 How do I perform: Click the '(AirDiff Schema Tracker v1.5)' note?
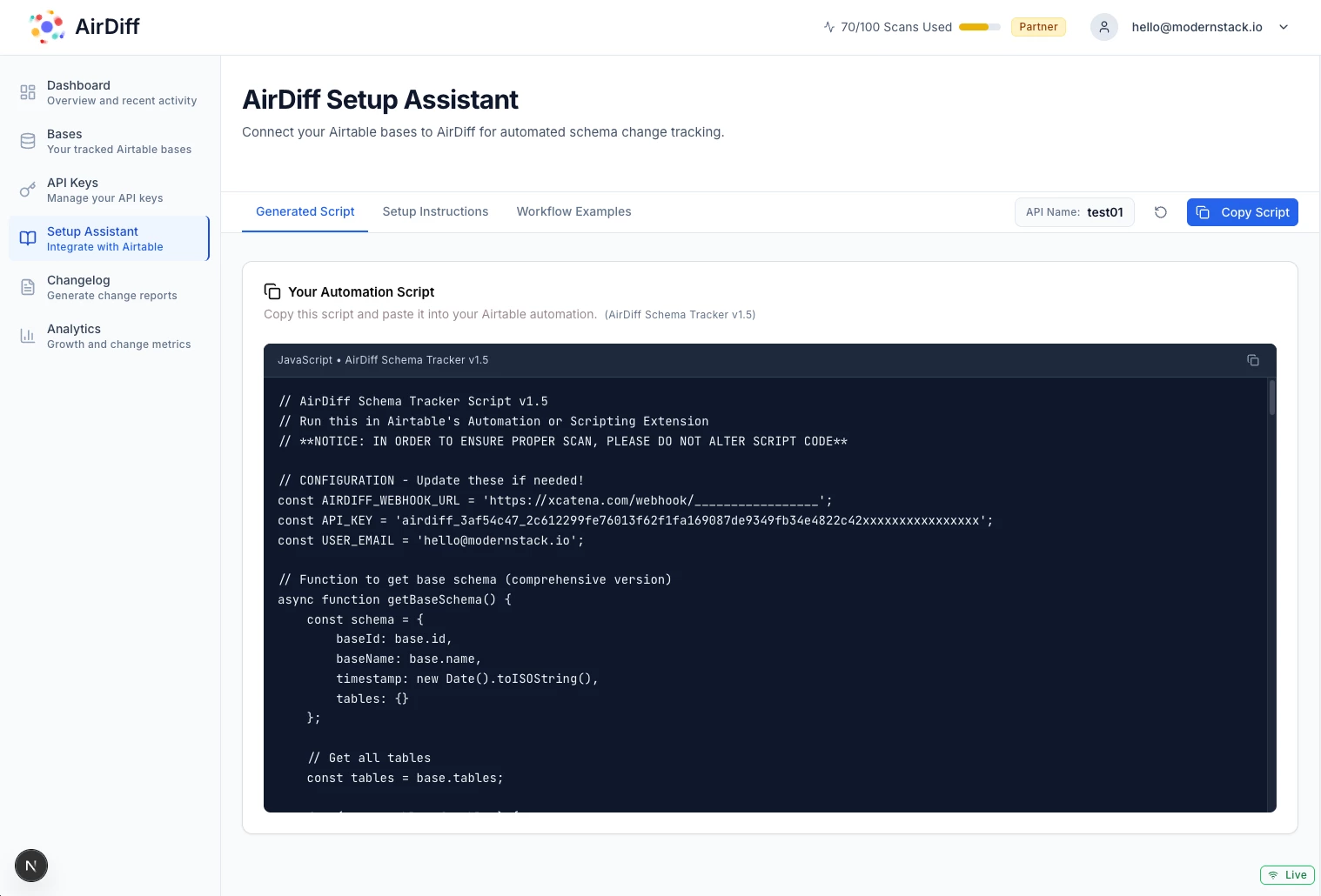[680, 315]
